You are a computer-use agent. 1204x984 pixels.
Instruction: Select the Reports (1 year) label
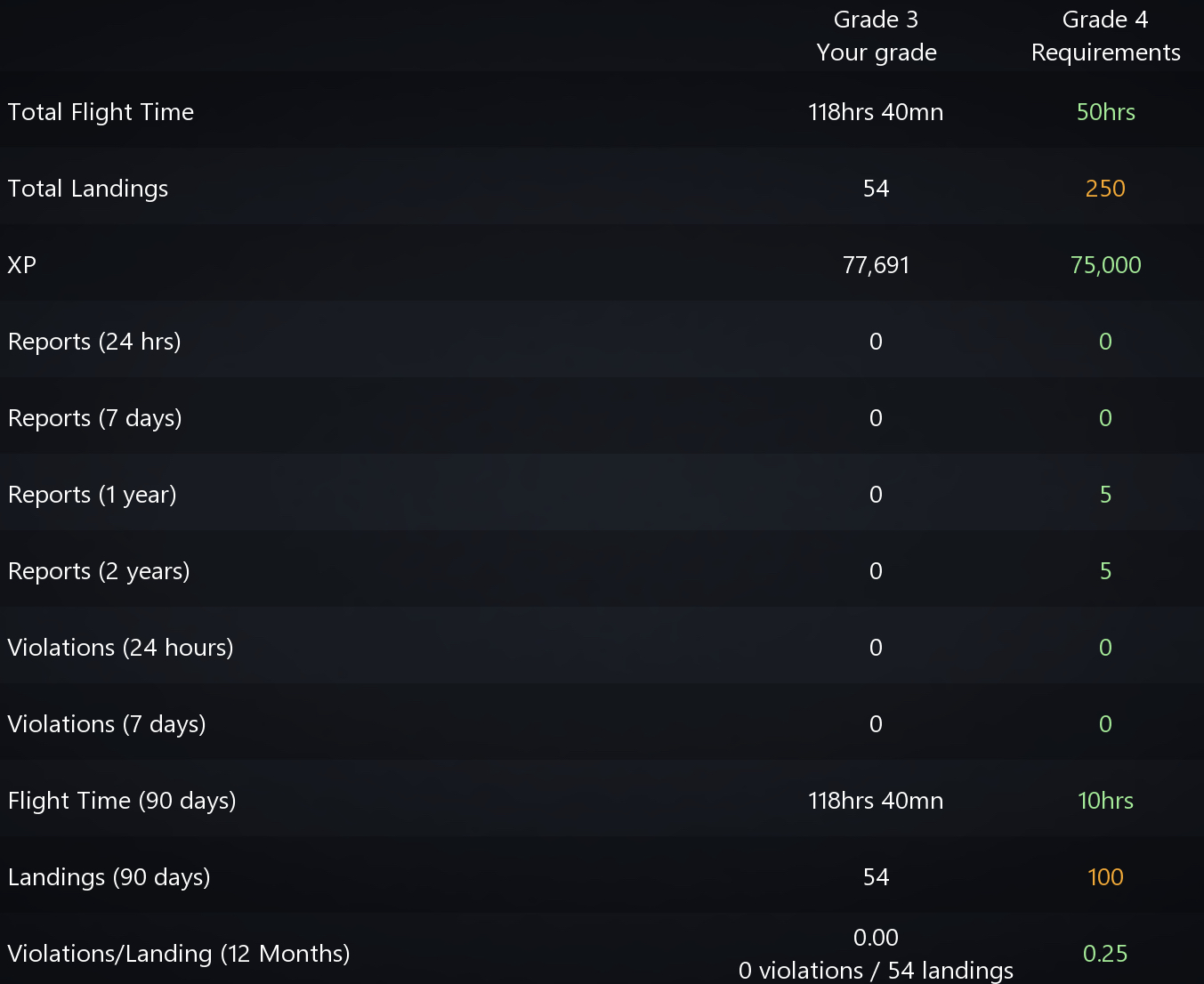[93, 495]
